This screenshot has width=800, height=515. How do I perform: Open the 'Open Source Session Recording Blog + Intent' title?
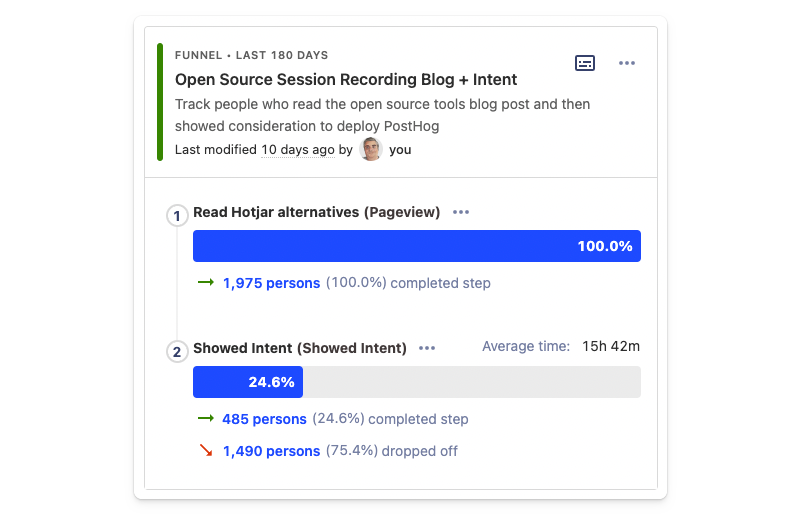click(x=346, y=79)
